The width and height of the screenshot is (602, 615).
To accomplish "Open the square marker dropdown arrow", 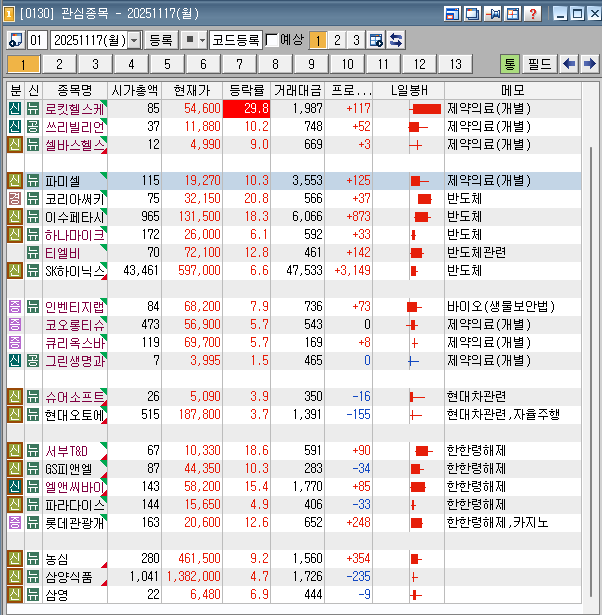I will click(x=202, y=40).
